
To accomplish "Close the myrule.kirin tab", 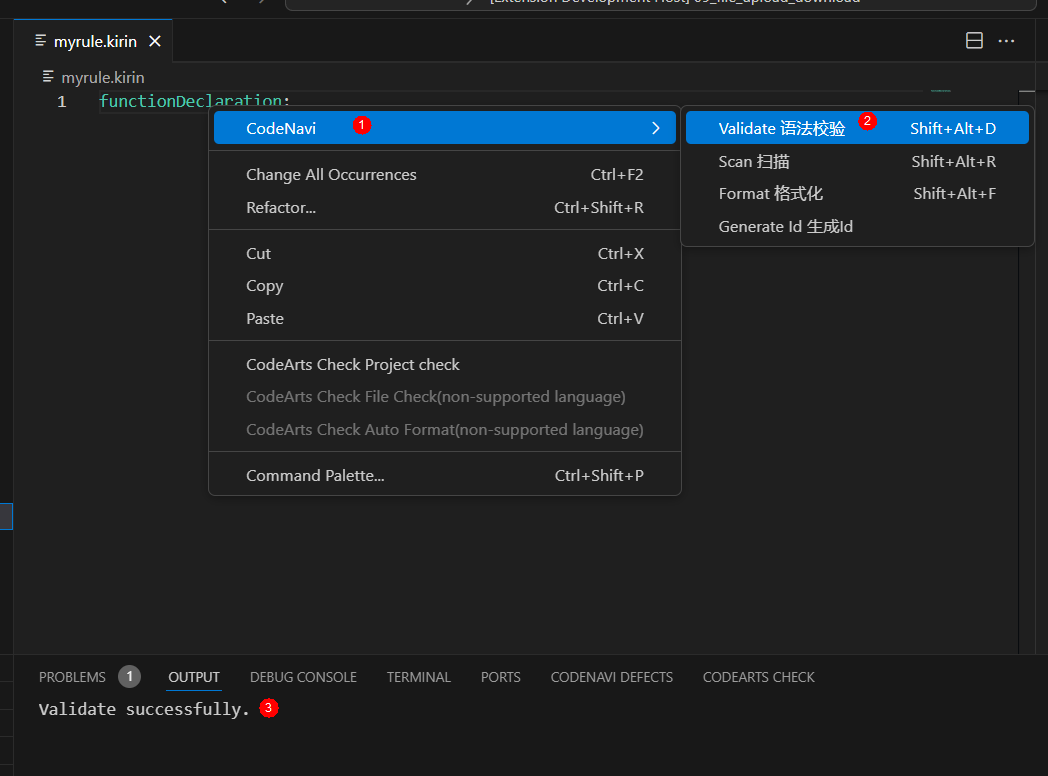I will coord(155,41).
